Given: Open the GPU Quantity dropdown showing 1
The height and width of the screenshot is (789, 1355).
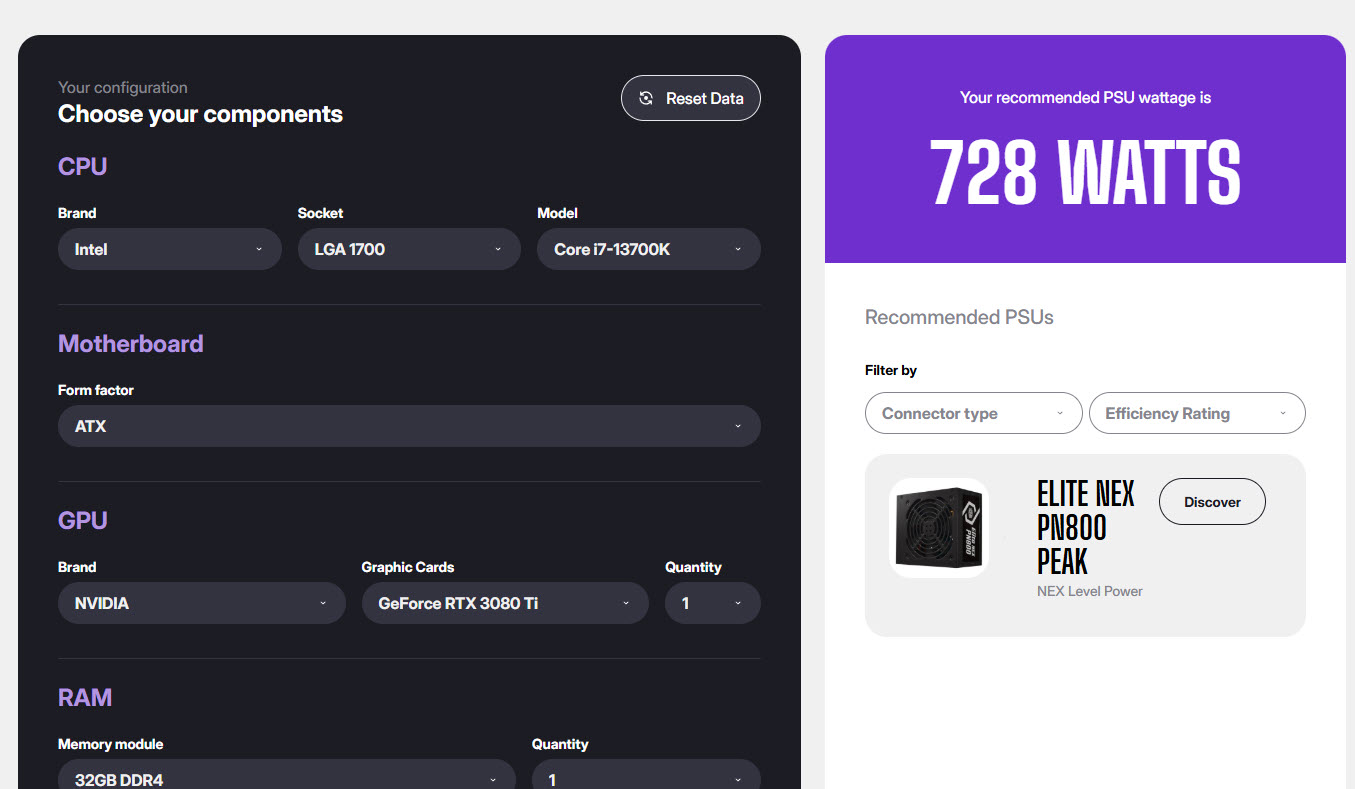Looking at the screenshot, I should [x=713, y=603].
